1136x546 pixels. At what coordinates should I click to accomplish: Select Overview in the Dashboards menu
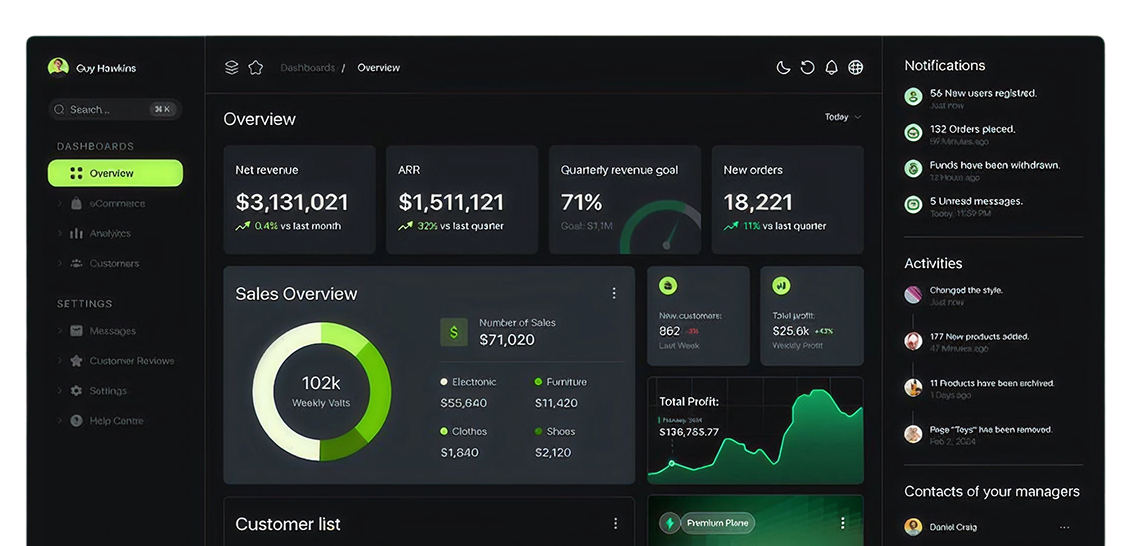tap(115, 173)
